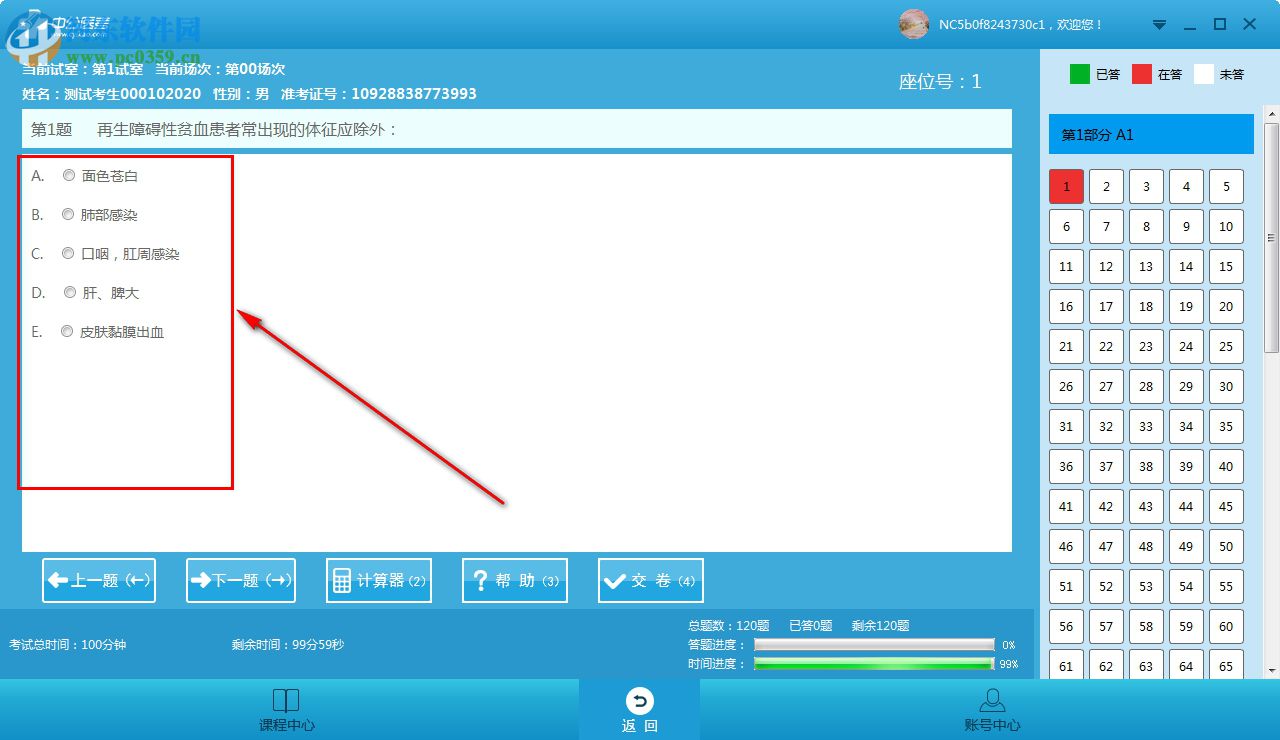
Task: Pick option D 肝、脾大 radio button
Action: [x=70, y=292]
